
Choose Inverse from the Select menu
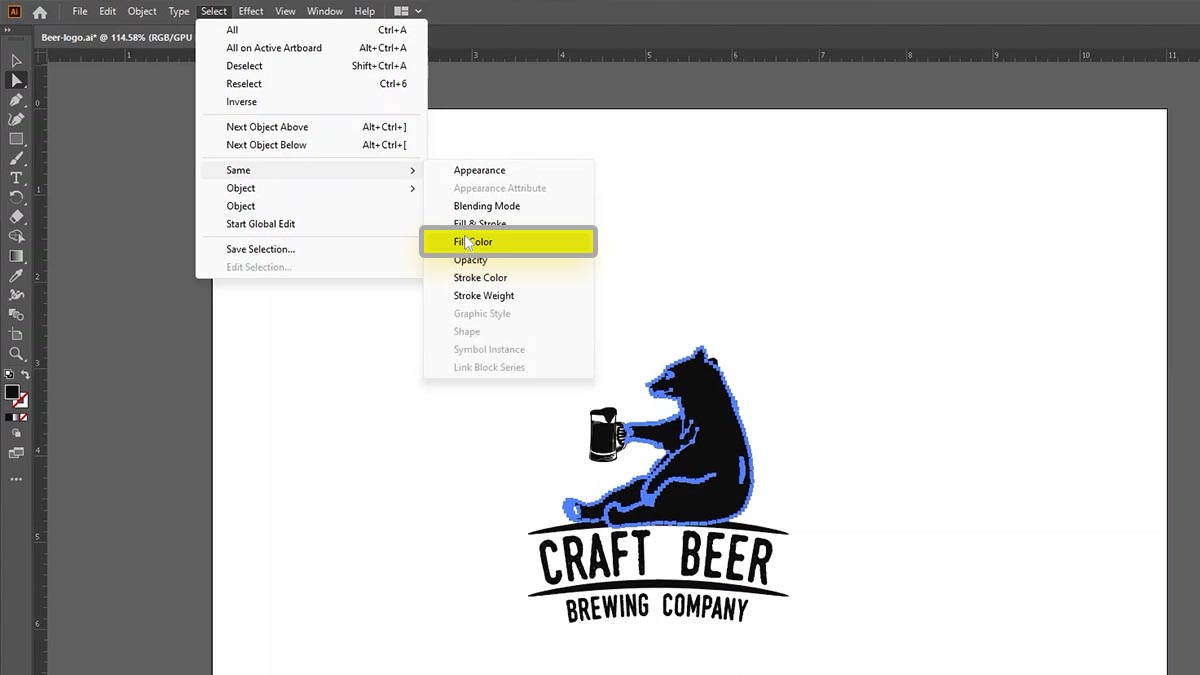point(240,101)
